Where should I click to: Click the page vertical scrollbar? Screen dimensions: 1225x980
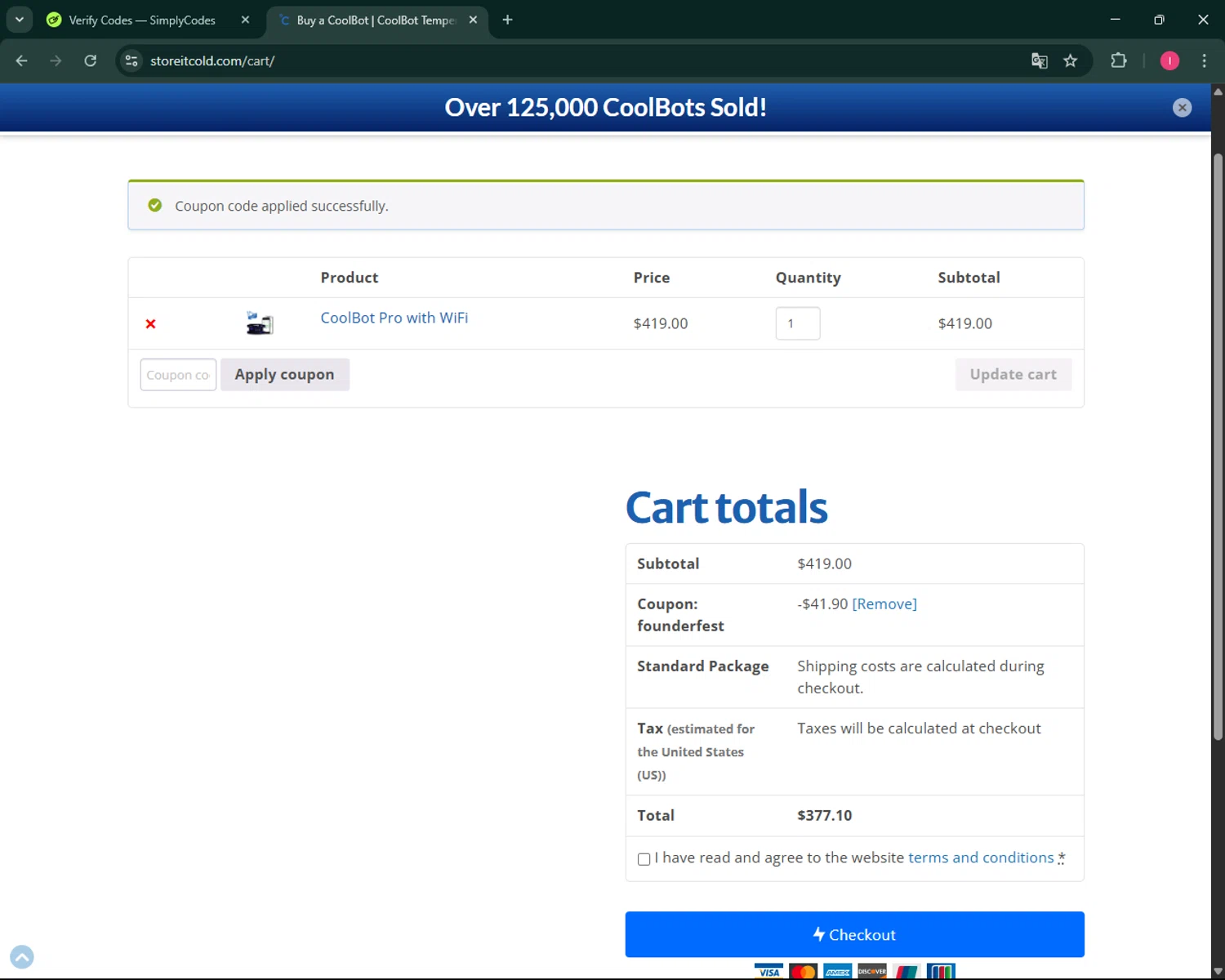[1218, 445]
